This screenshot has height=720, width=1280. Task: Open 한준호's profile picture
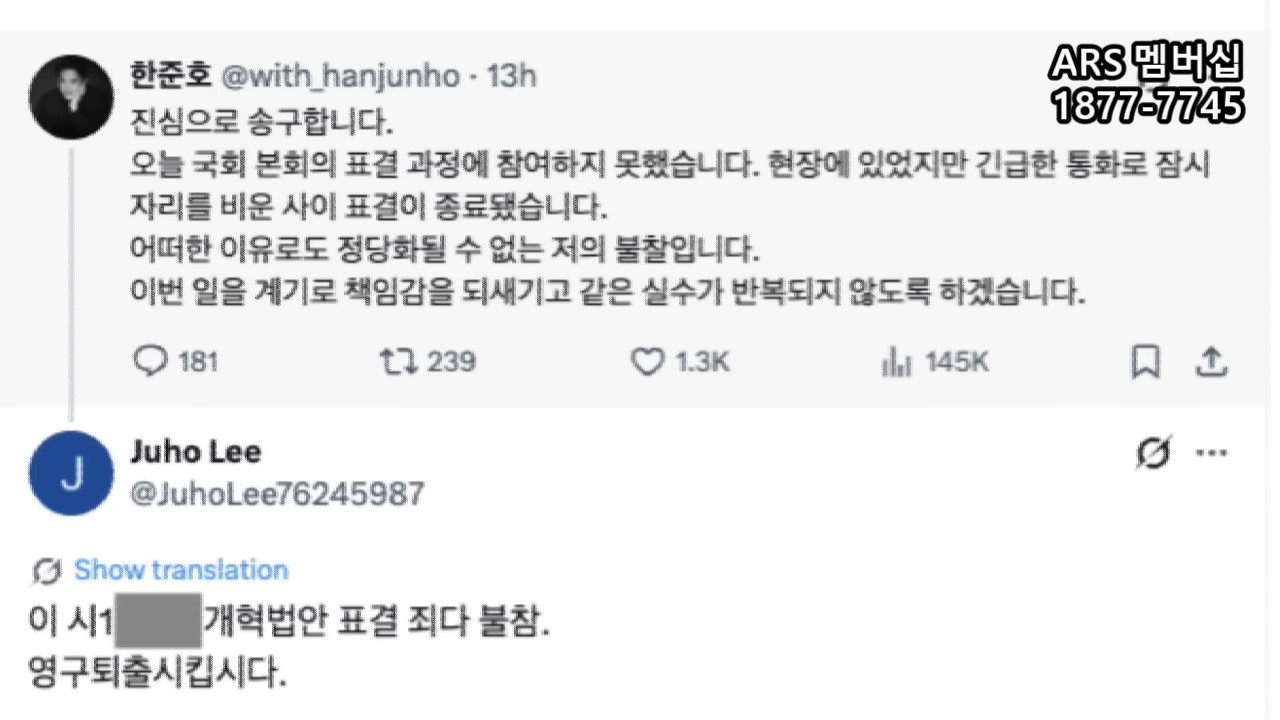(x=71, y=97)
